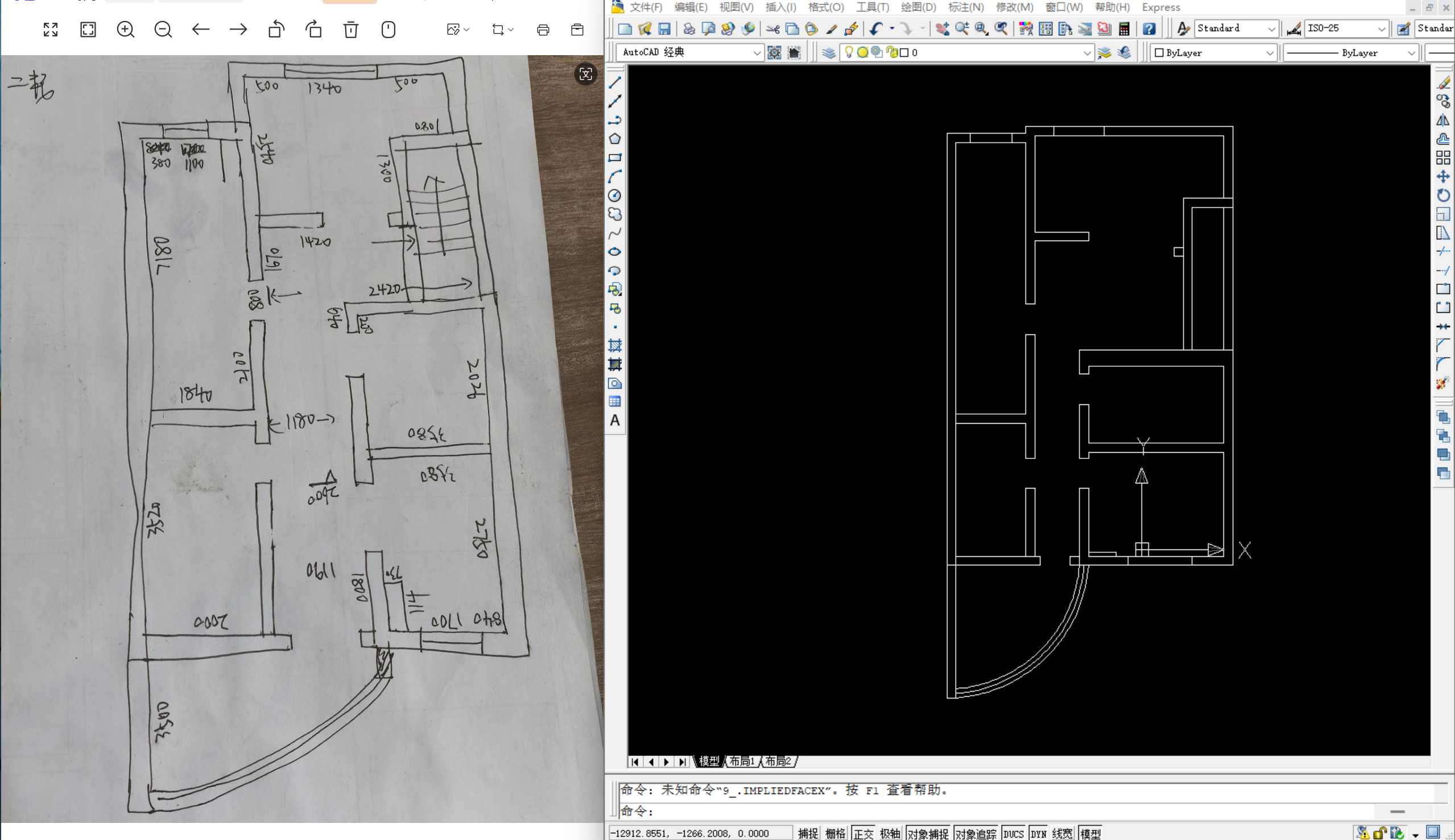Screen dimensions: 1455x840
Task: Toggle 正交 ortho mode in status bar
Action: [x=863, y=833]
